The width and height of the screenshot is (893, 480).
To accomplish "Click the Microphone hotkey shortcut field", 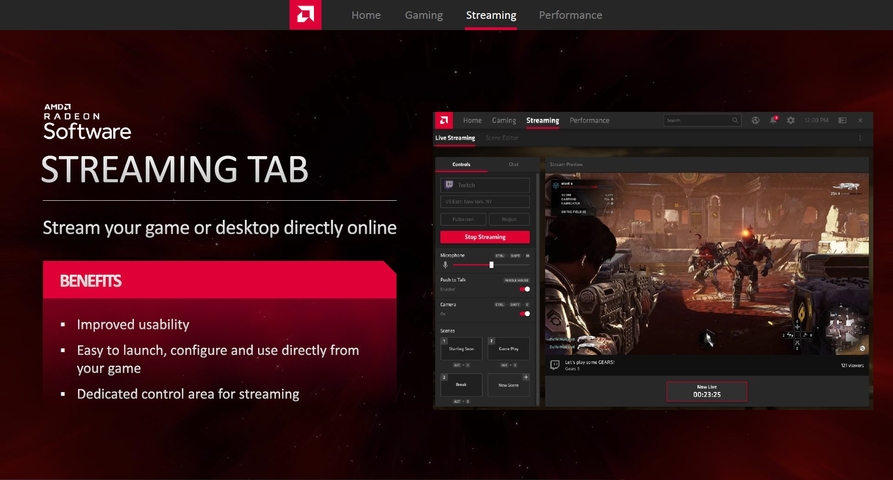I will (x=512, y=256).
